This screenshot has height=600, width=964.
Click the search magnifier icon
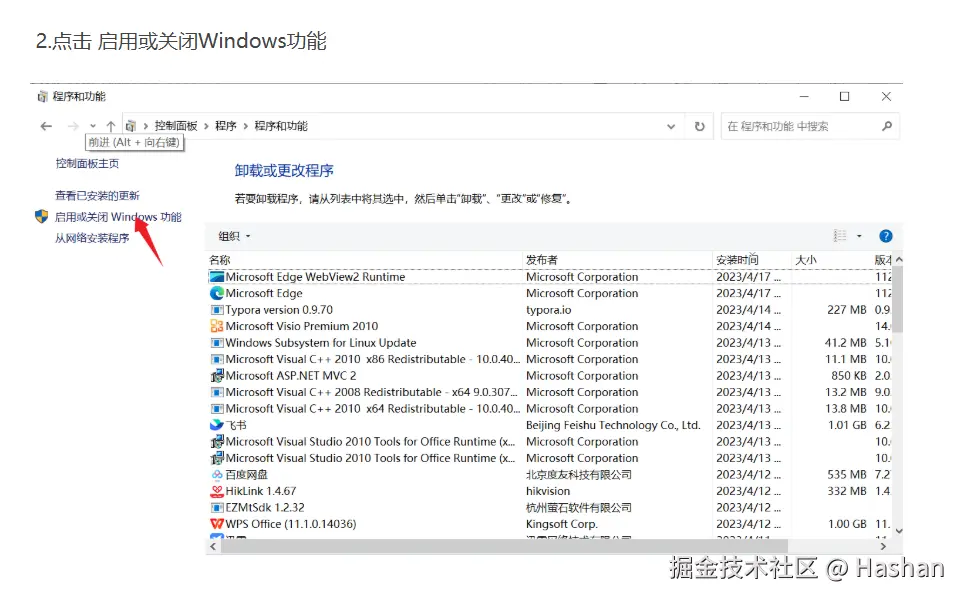pyautogui.click(x=887, y=126)
